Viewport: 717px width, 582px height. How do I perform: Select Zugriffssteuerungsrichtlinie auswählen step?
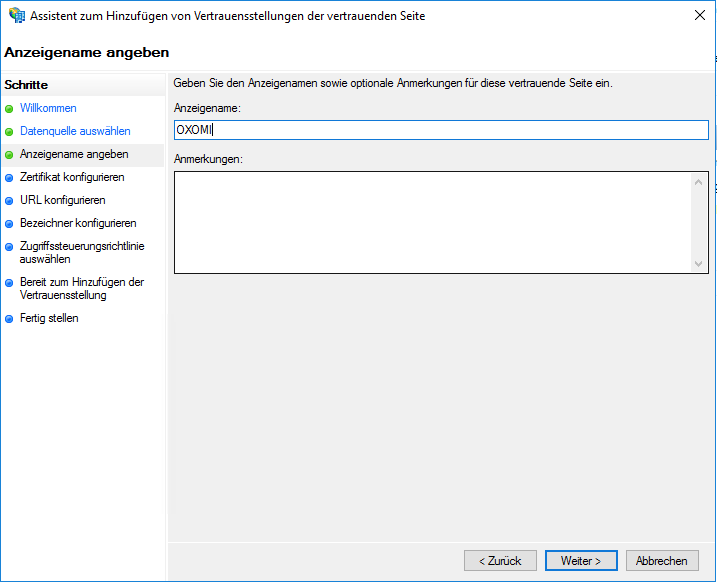(81, 252)
